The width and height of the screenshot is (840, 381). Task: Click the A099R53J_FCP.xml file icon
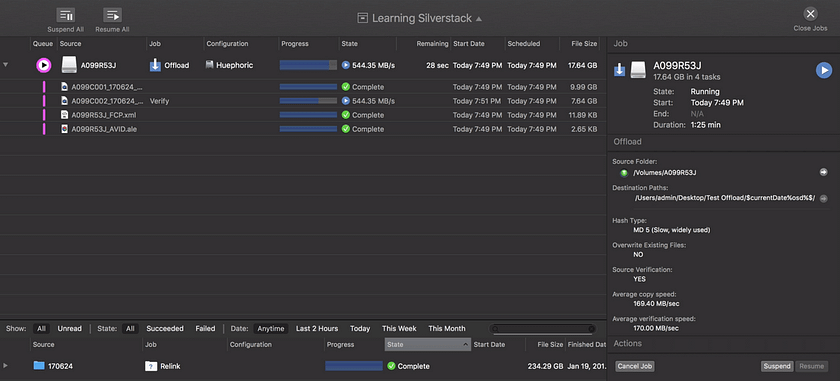64,115
